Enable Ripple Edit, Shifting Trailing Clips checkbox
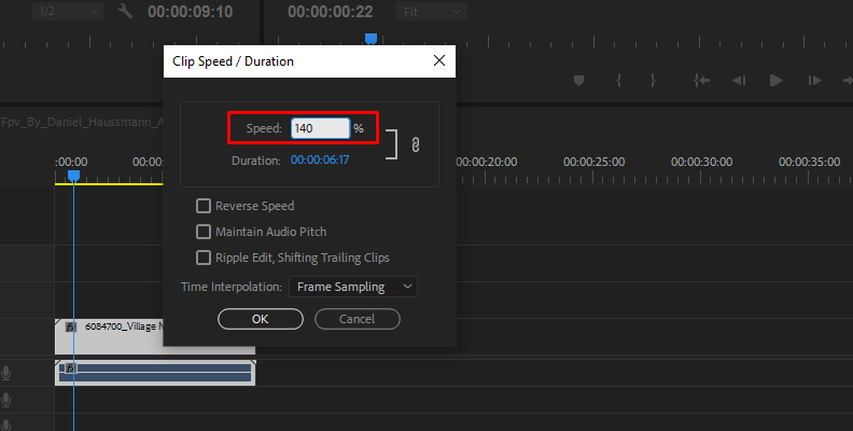 tap(203, 257)
